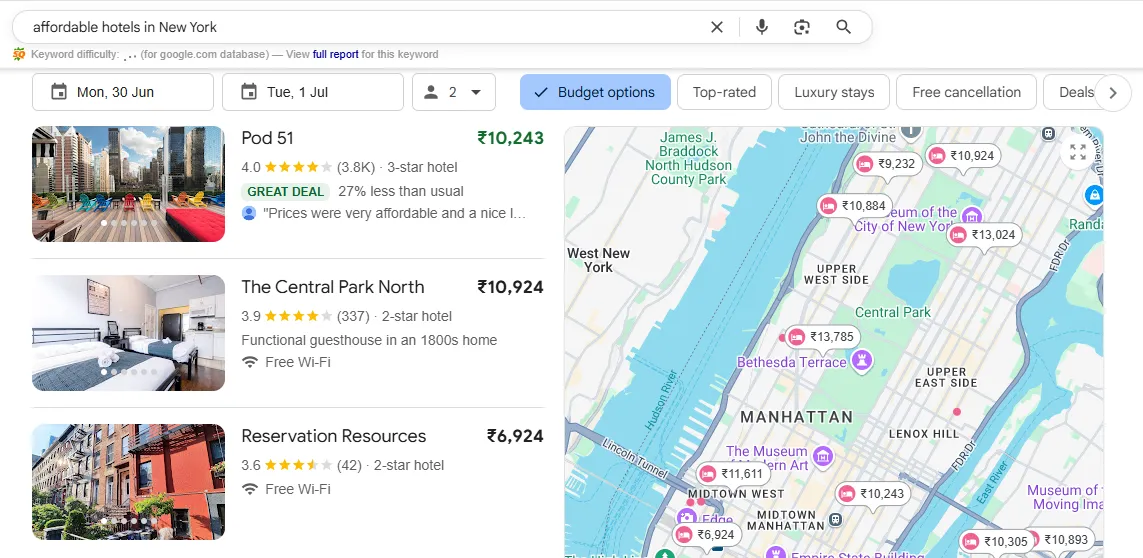Enable the Free cancellation filter chip
The image size is (1143, 558).
click(966, 92)
